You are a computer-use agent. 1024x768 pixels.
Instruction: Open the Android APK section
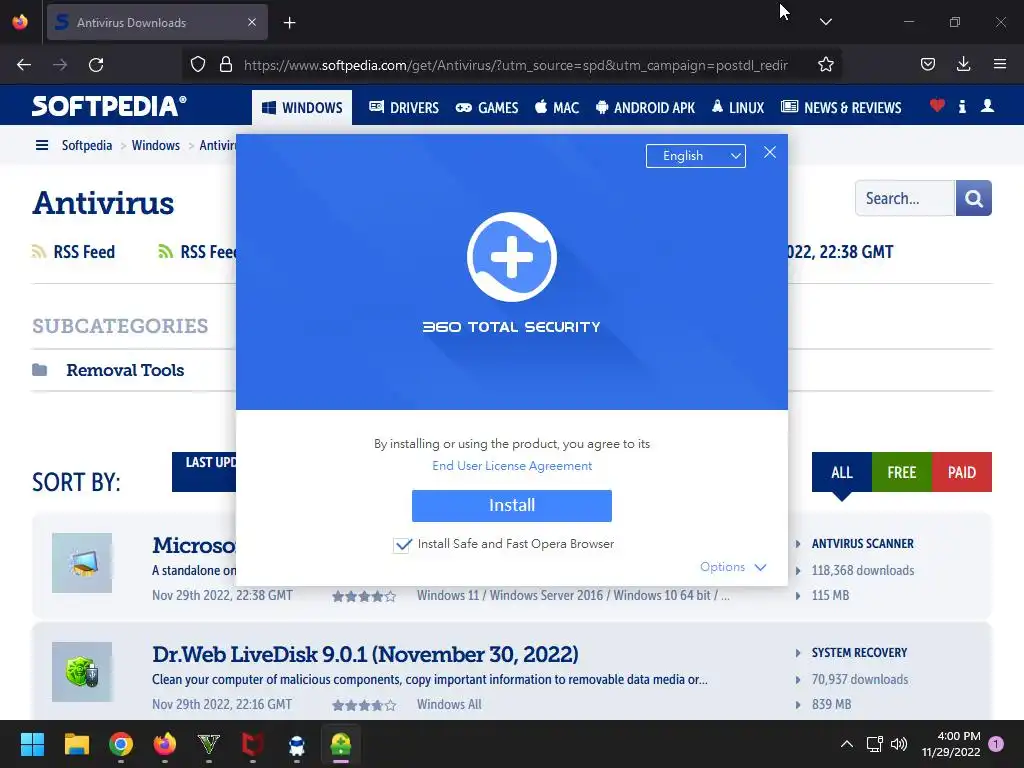pyautogui.click(x=645, y=108)
